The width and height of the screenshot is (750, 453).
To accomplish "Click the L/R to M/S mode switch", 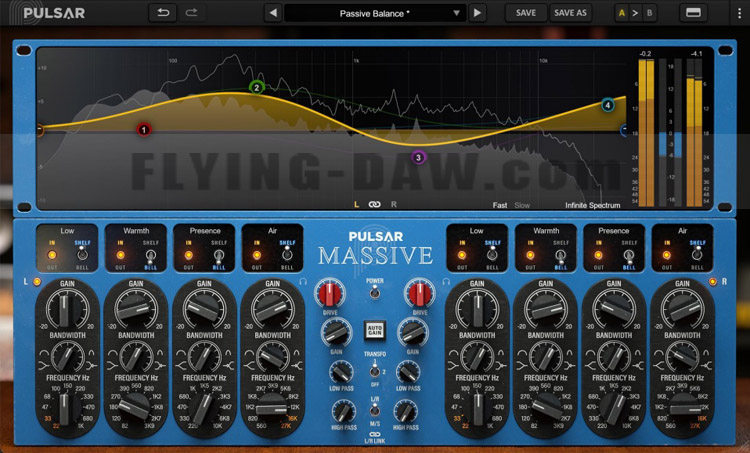I will coord(375,410).
